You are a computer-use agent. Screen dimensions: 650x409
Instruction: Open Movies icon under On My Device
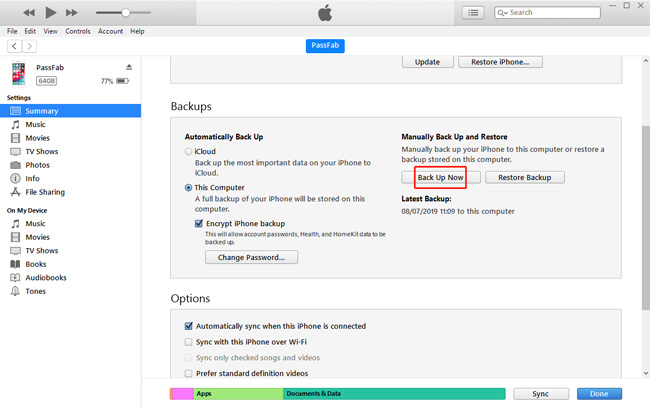pos(15,237)
